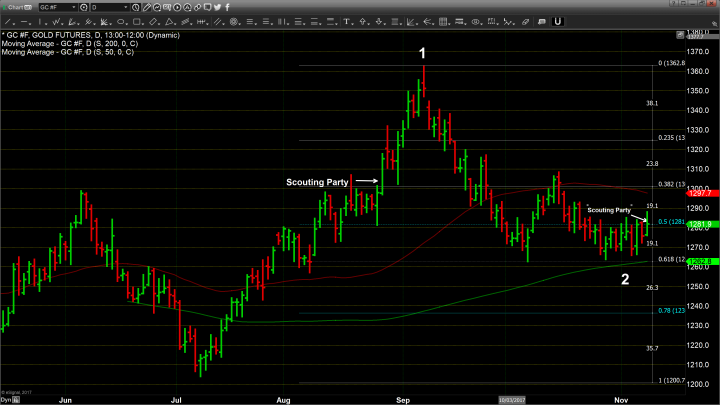The height and width of the screenshot is (405, 720).
Task: Click the pencil edit icon
Action: [x=146, y=6]
